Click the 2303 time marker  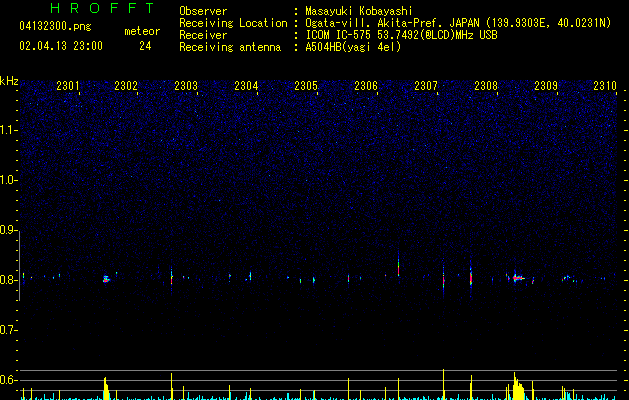[186, 85]
